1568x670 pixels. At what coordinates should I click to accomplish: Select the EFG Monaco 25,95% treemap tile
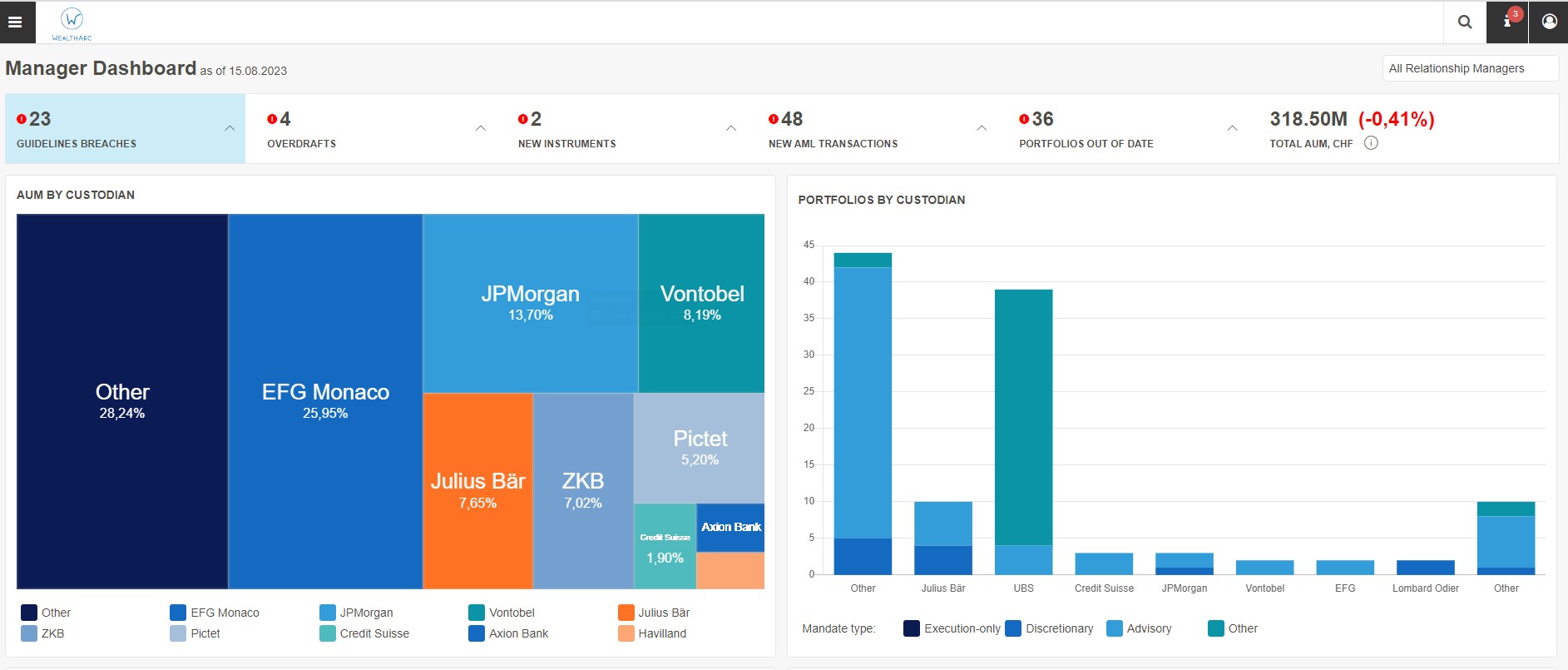coord(325,401)
